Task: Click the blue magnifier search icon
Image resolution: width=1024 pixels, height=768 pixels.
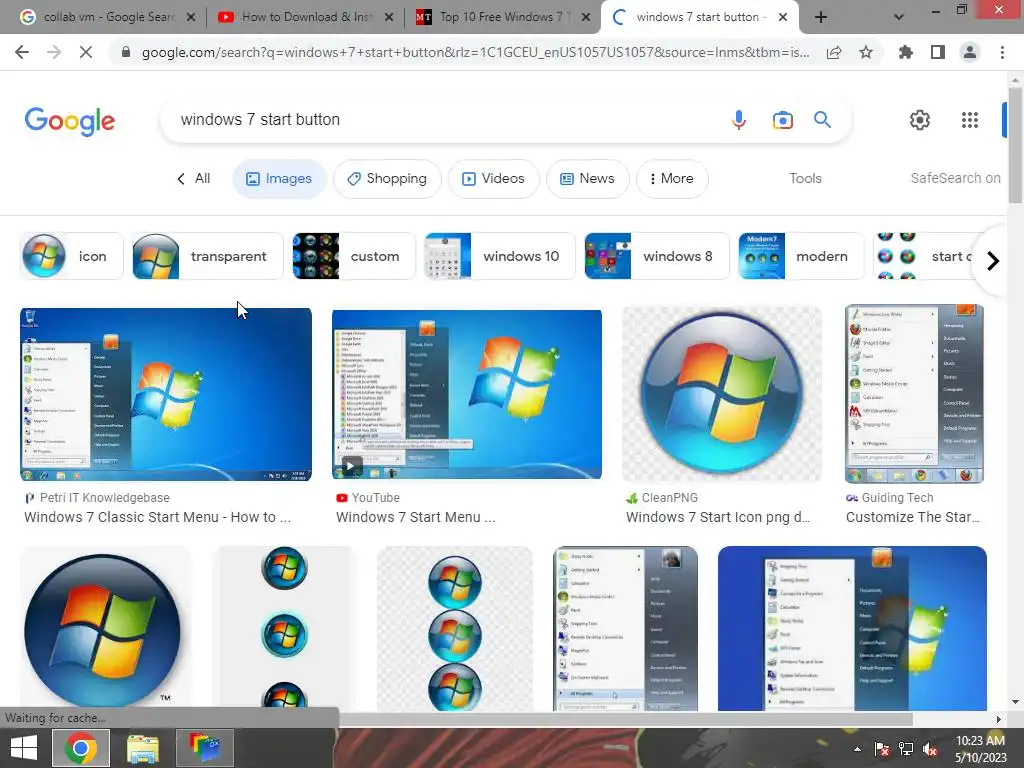Action: tap(822, 120)
